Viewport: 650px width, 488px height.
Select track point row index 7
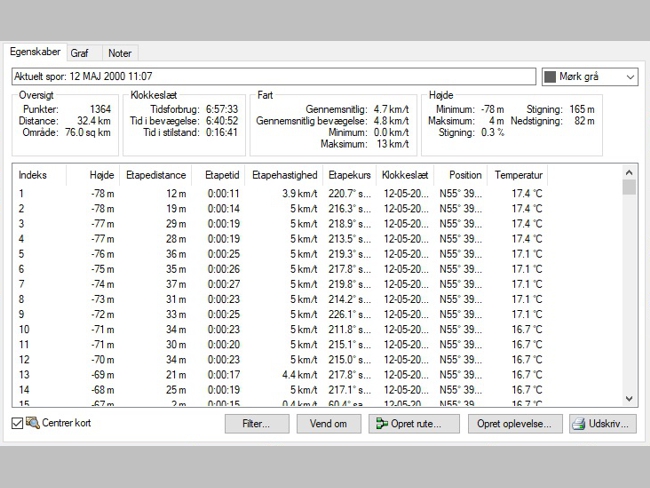point(280,284)
